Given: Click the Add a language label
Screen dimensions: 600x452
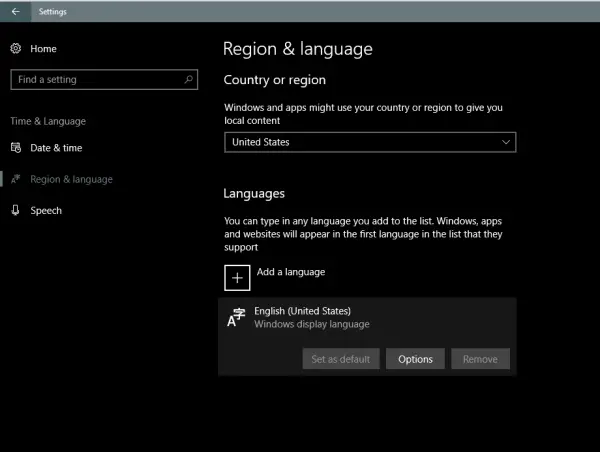Looking at the screenshot, I should (290, 272).
